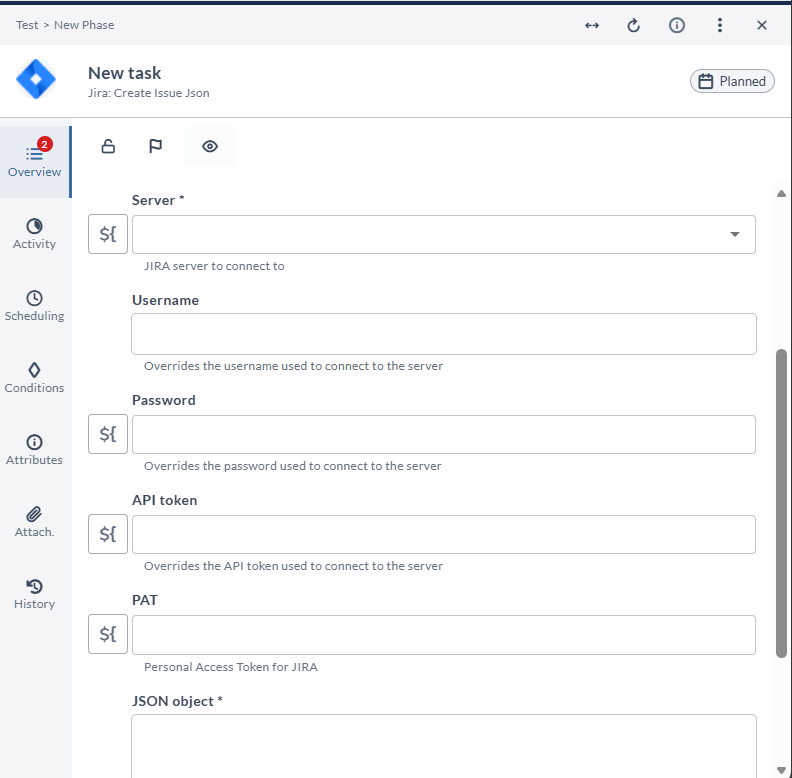Switch to the Activity tab
Screen dimensions: 792x778
[34, 234]
